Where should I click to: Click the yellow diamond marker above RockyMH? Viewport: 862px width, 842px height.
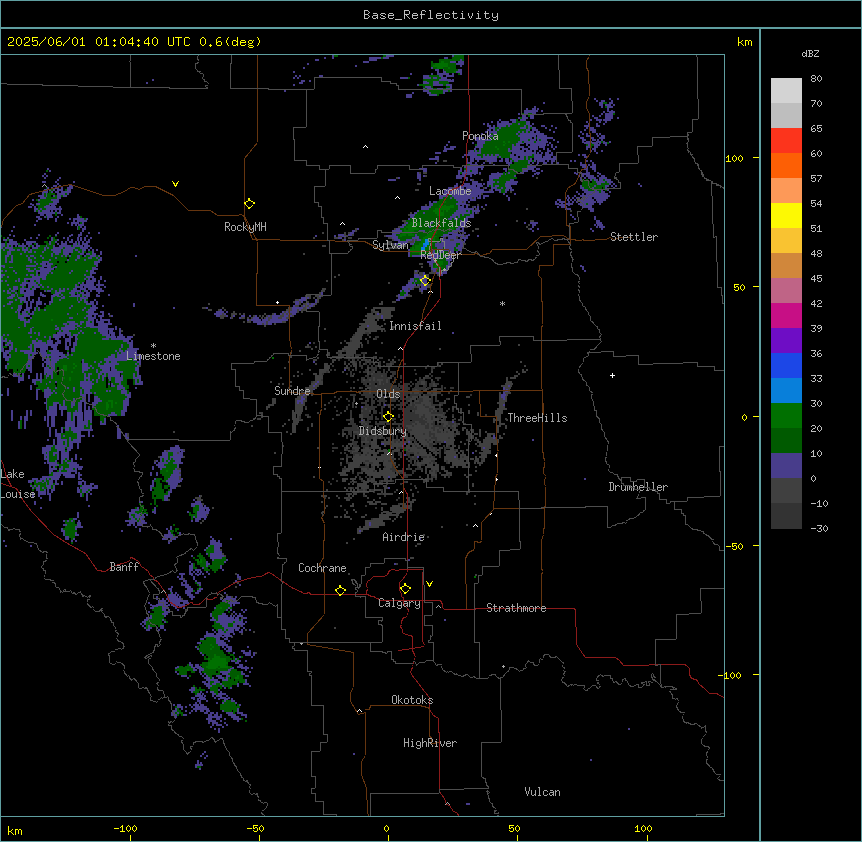(249, 204)
